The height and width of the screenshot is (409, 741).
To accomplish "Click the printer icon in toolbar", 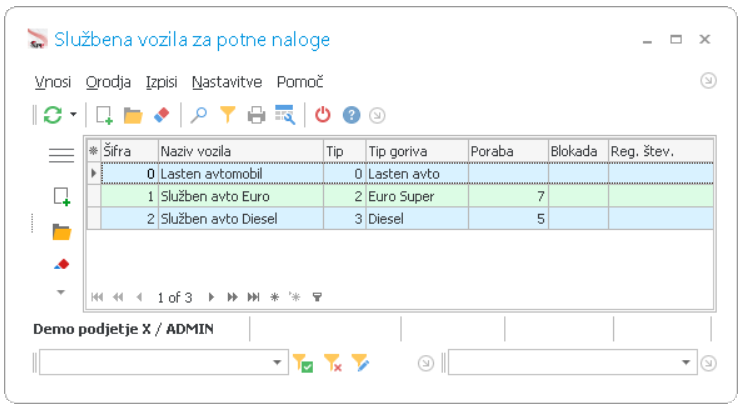I will 256,115.
